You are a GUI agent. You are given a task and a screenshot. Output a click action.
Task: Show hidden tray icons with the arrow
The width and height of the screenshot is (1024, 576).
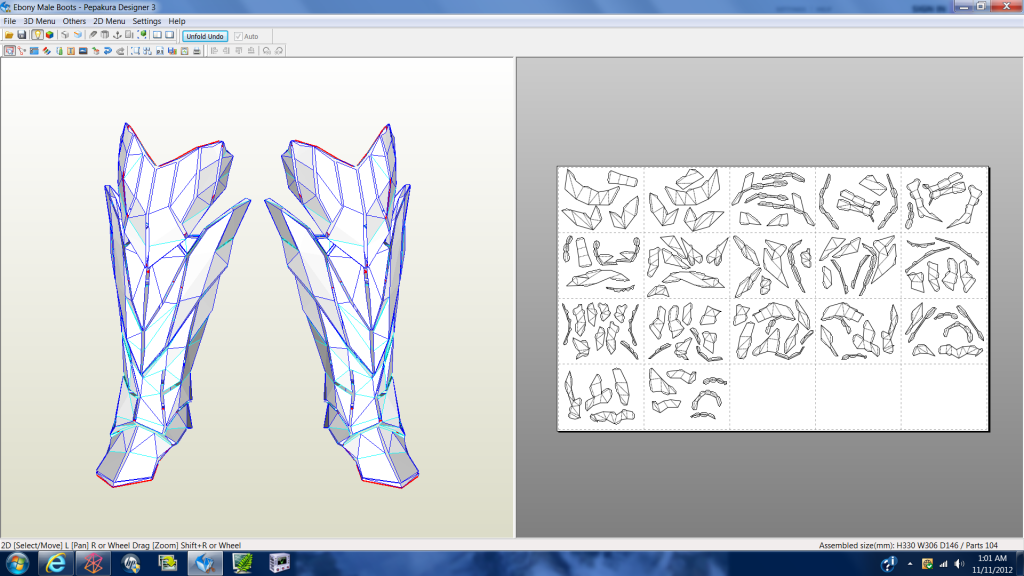pos(910,564)
